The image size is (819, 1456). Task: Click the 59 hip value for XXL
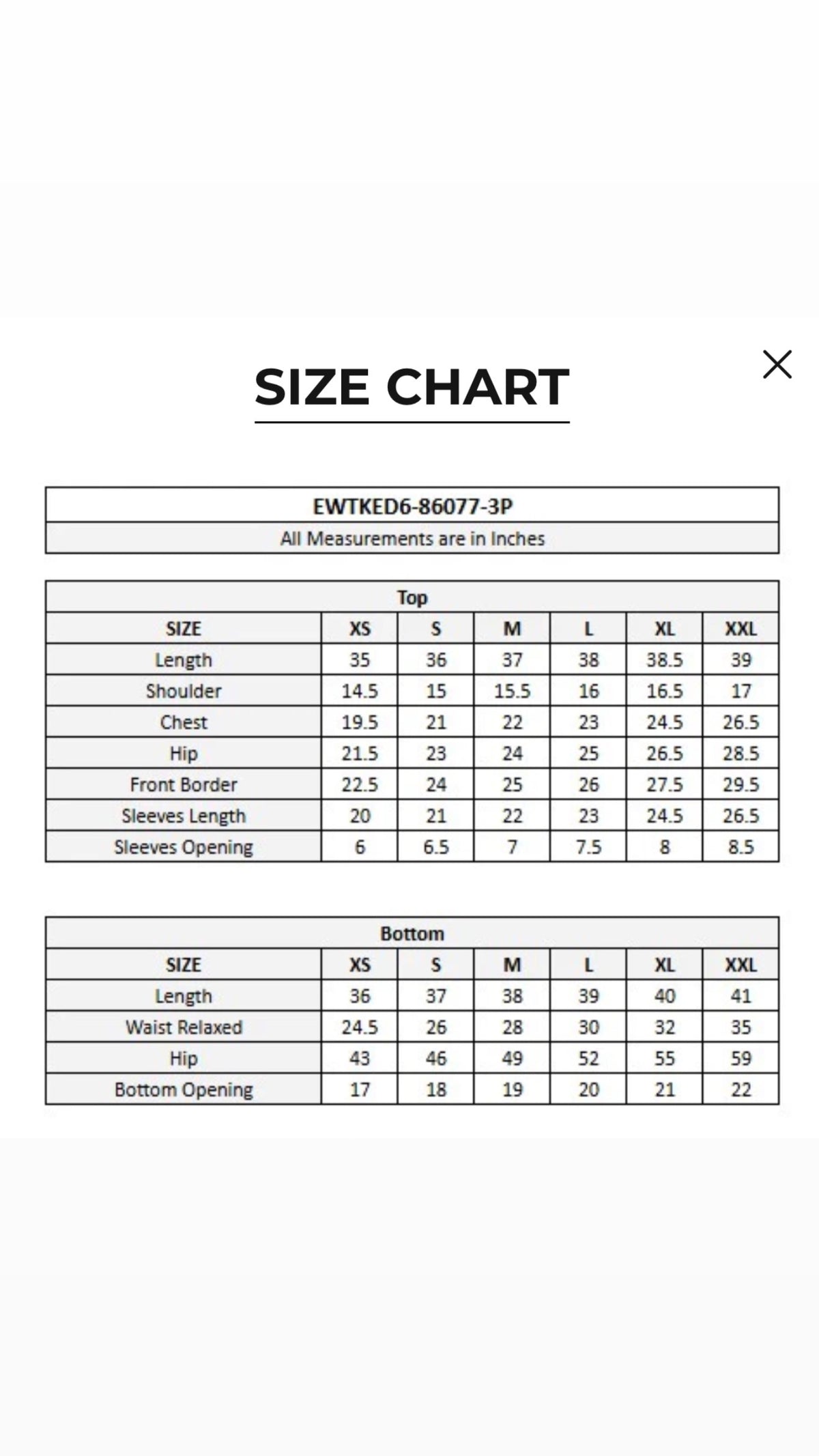[741, 1059]
